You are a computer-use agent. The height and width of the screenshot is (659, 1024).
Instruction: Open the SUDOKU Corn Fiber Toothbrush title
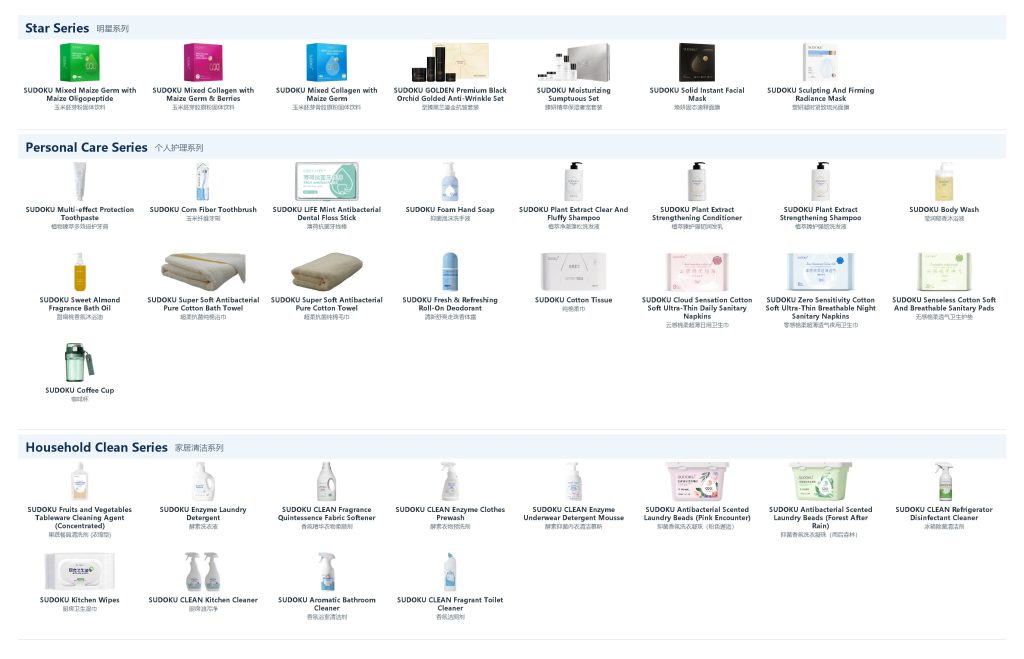click(x=203, y=210)
